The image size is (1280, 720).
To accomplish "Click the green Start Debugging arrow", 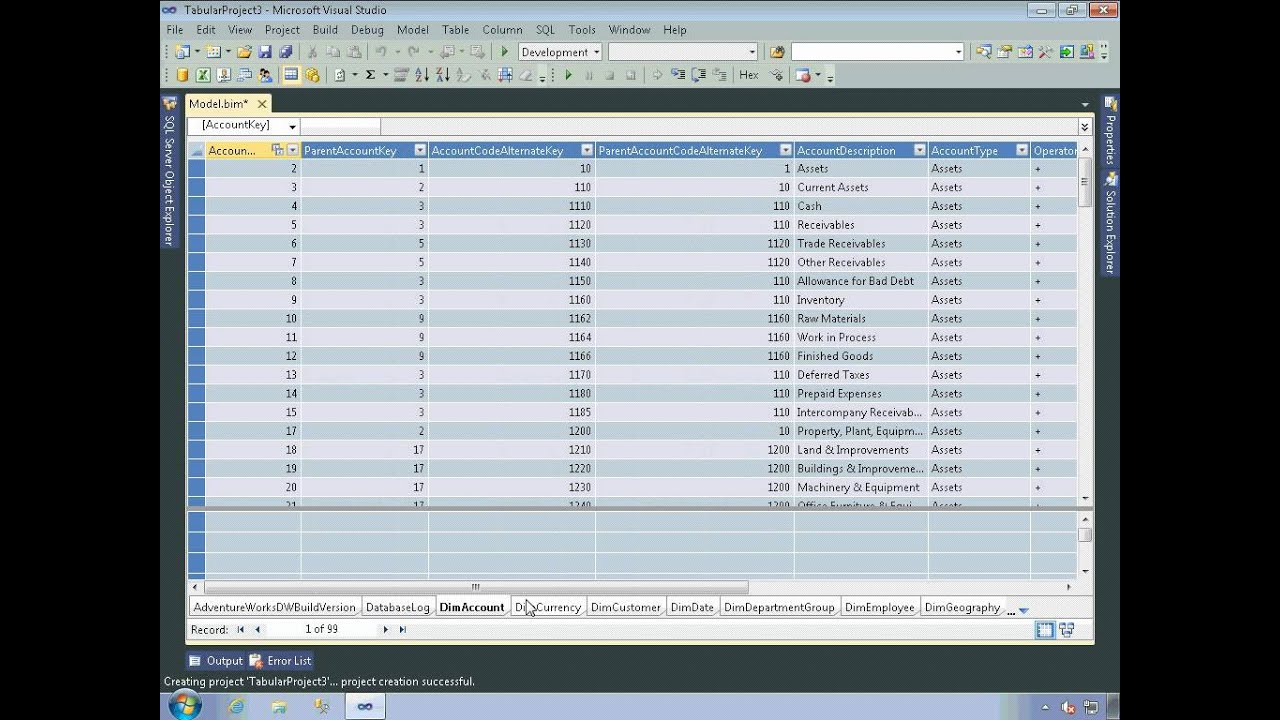I will pyautogui.click(x=504, y=52).
